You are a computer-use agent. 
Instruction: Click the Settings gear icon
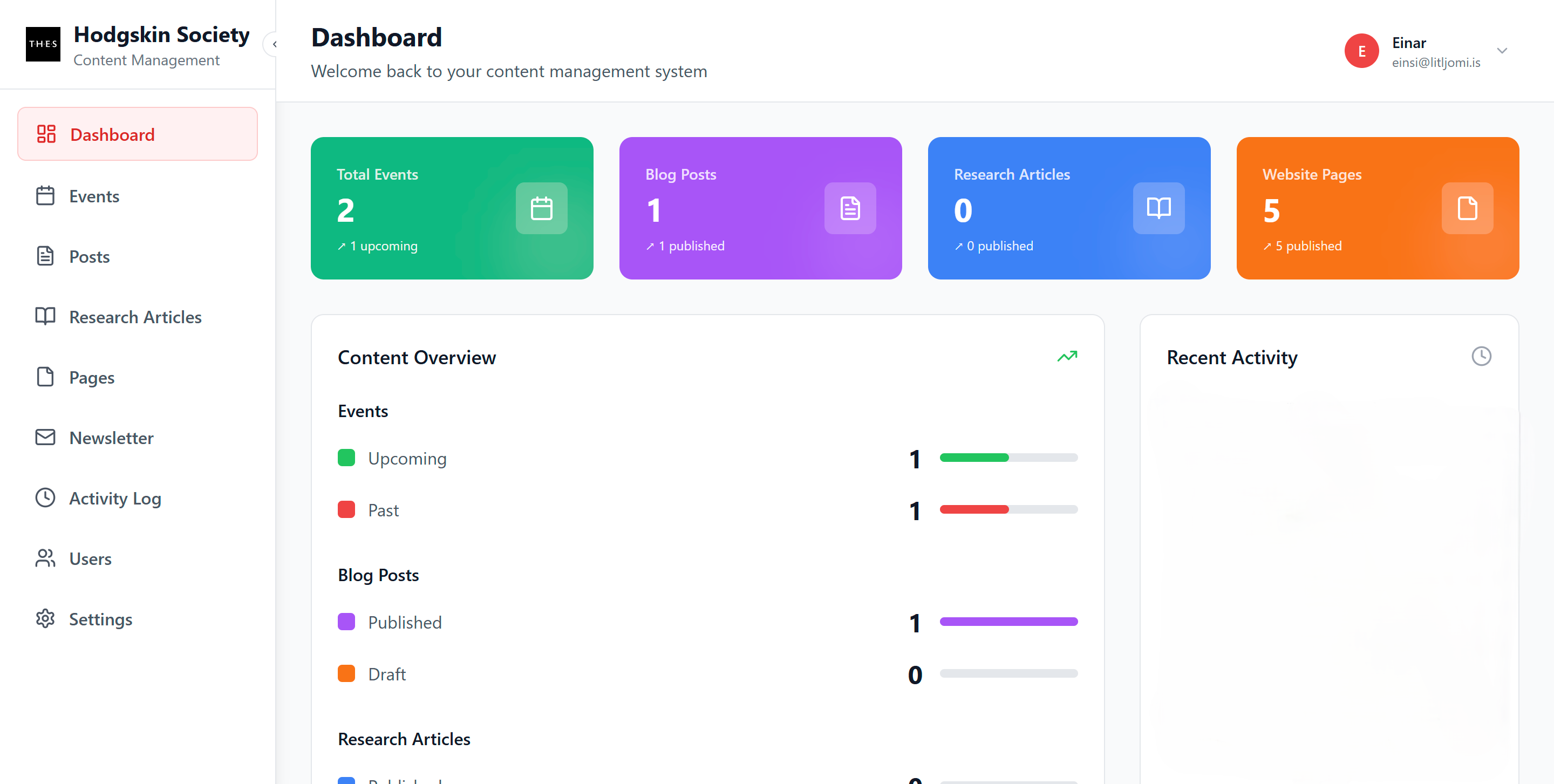45,619
